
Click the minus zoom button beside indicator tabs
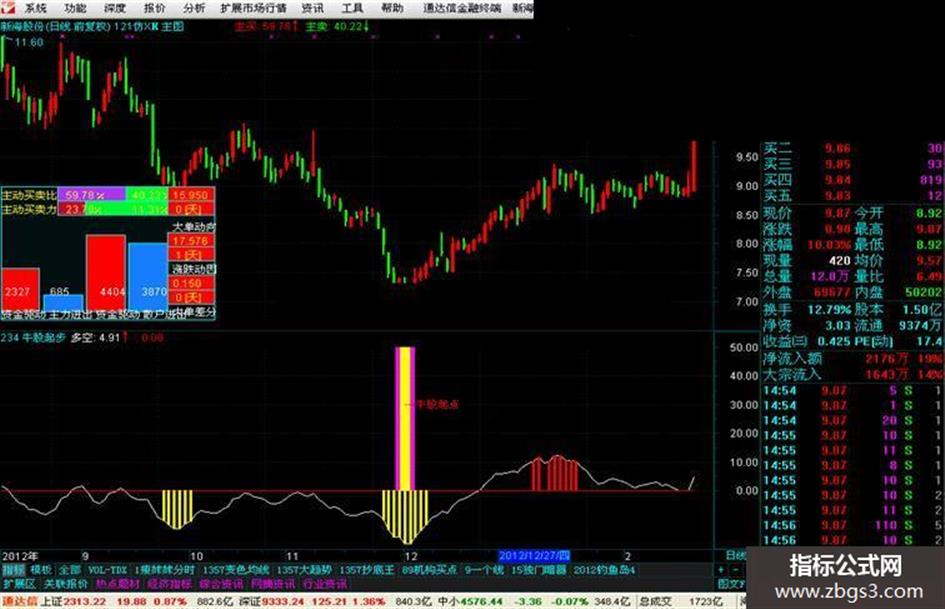(x=735, y=570)
